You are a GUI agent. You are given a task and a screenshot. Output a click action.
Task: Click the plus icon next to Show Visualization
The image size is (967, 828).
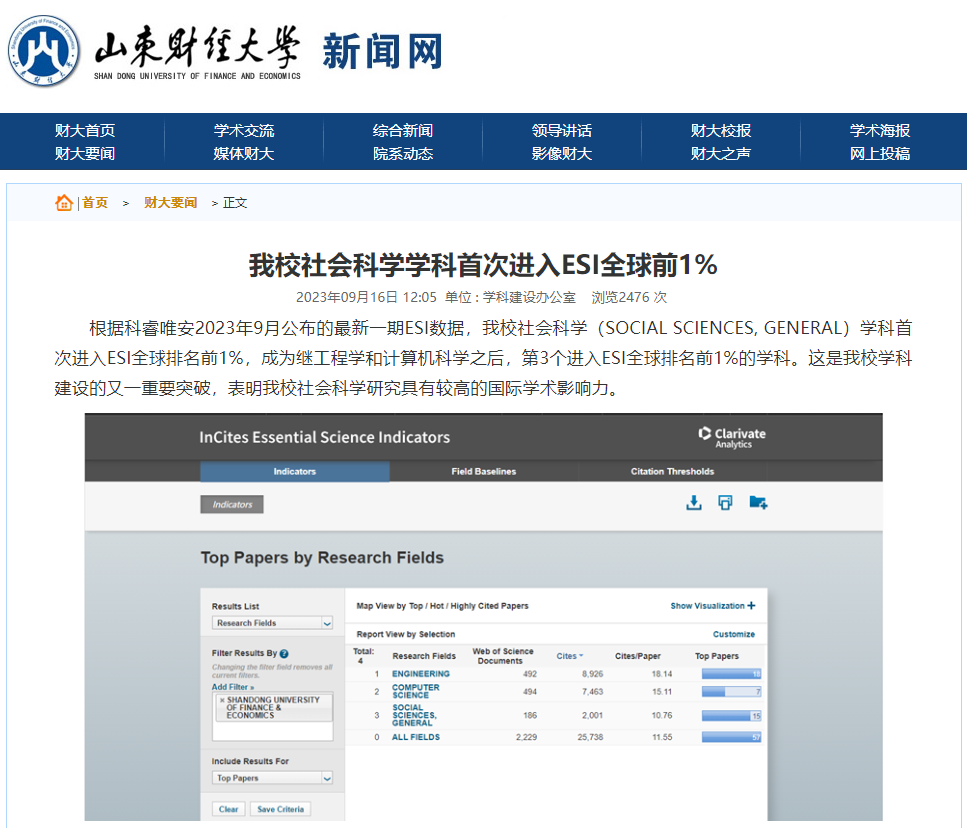(x=751, y=606)
